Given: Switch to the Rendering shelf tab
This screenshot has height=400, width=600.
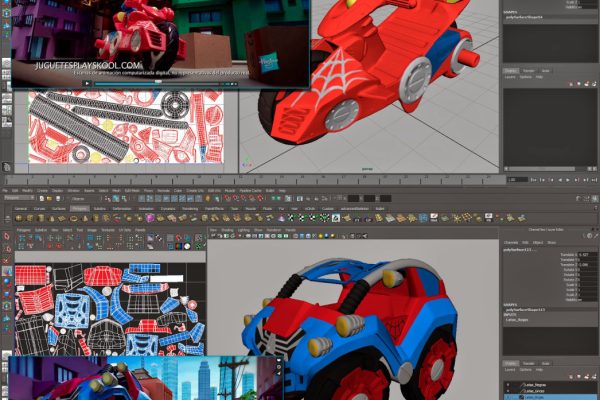Looking at the screenshot, I should click(x=190, y=209).
